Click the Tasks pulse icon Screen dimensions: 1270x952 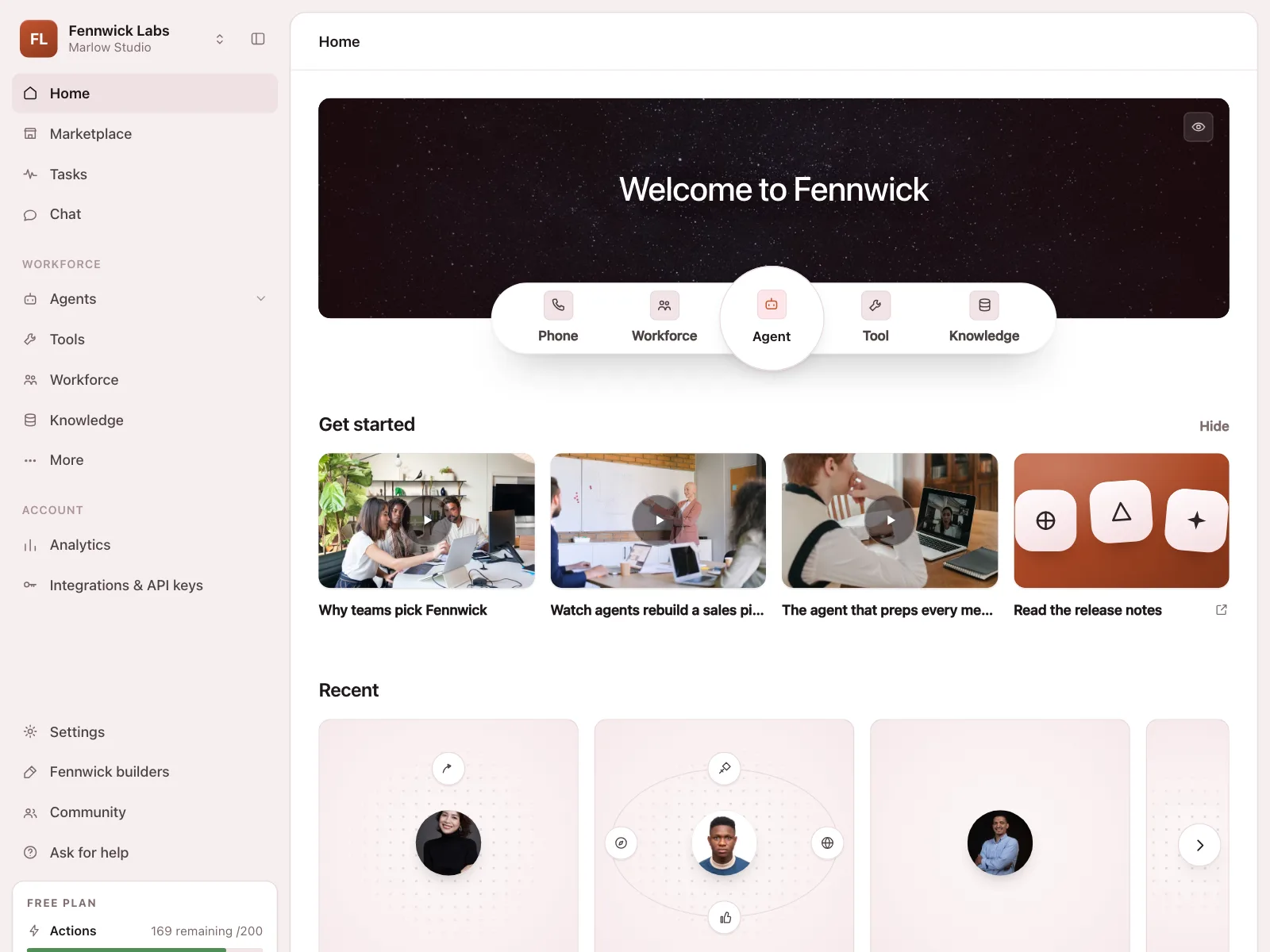tap(30, 175)
